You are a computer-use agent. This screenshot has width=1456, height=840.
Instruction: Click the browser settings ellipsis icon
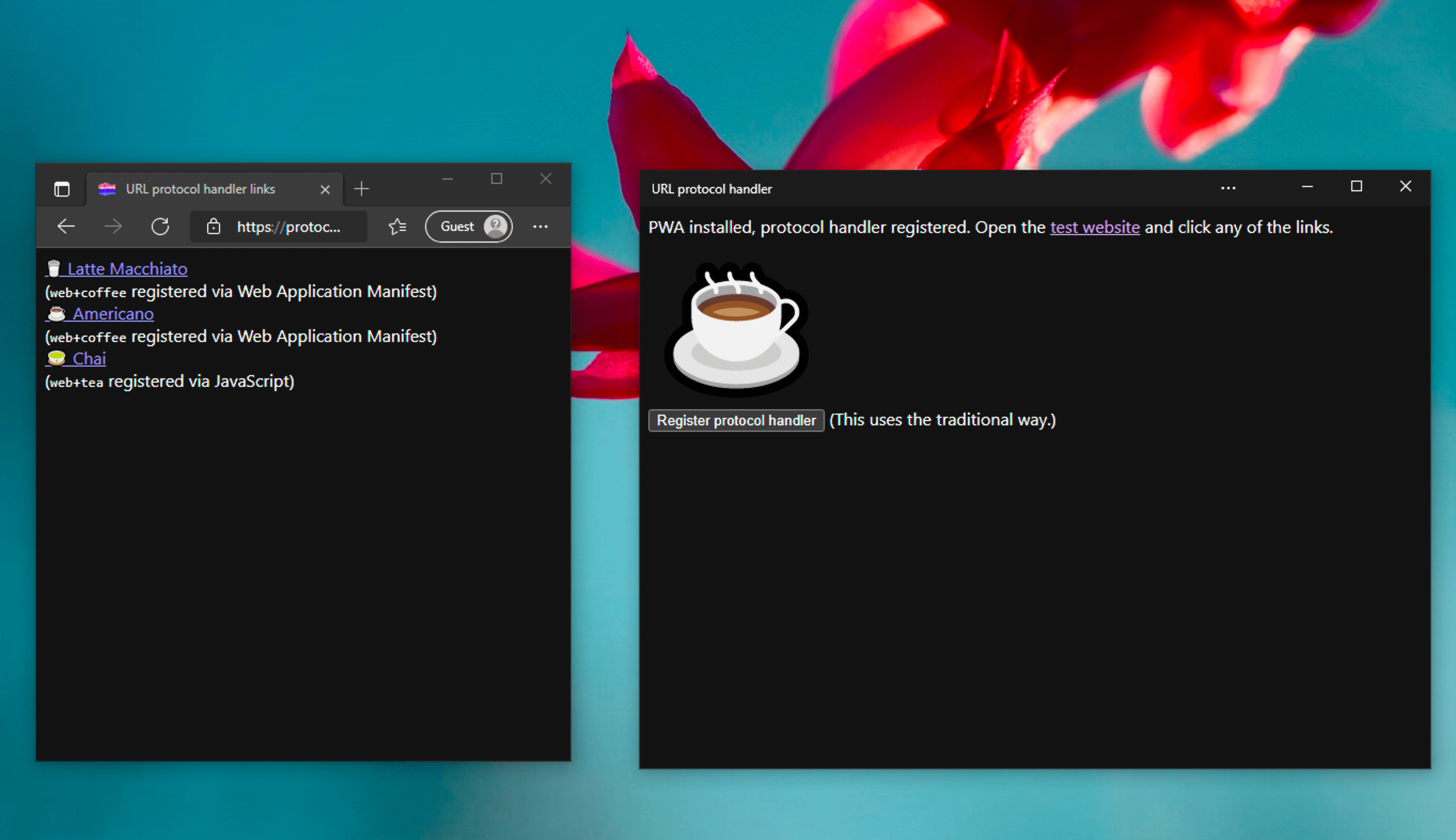tap(540, 226)
